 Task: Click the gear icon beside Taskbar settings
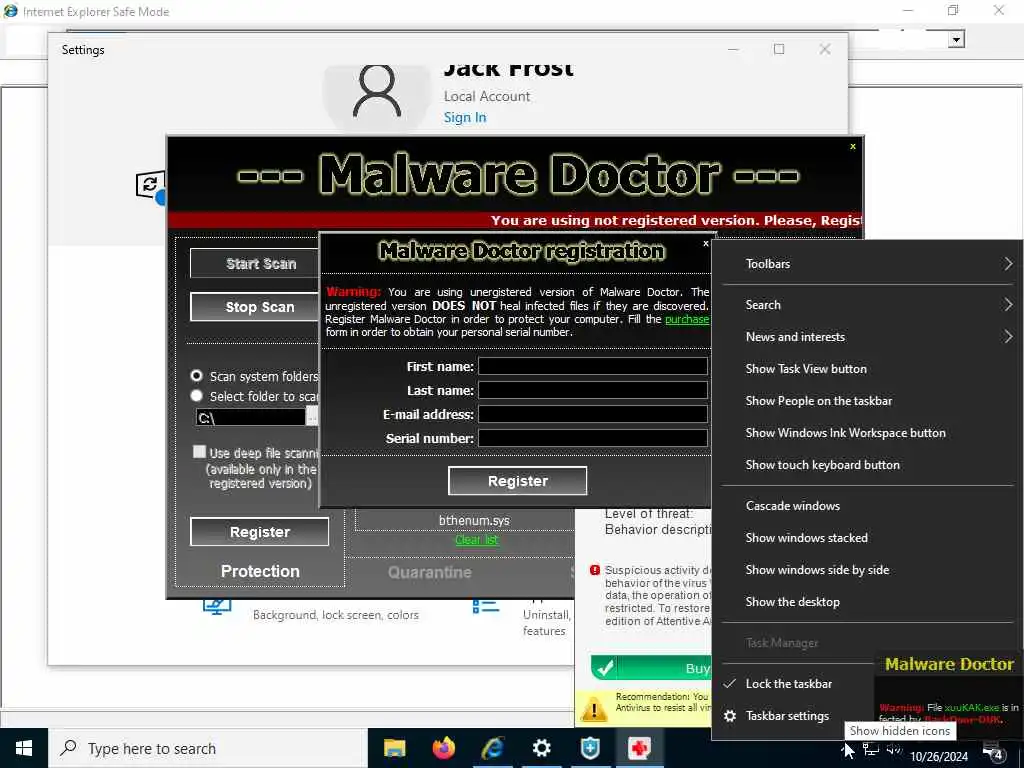point(730,716)
